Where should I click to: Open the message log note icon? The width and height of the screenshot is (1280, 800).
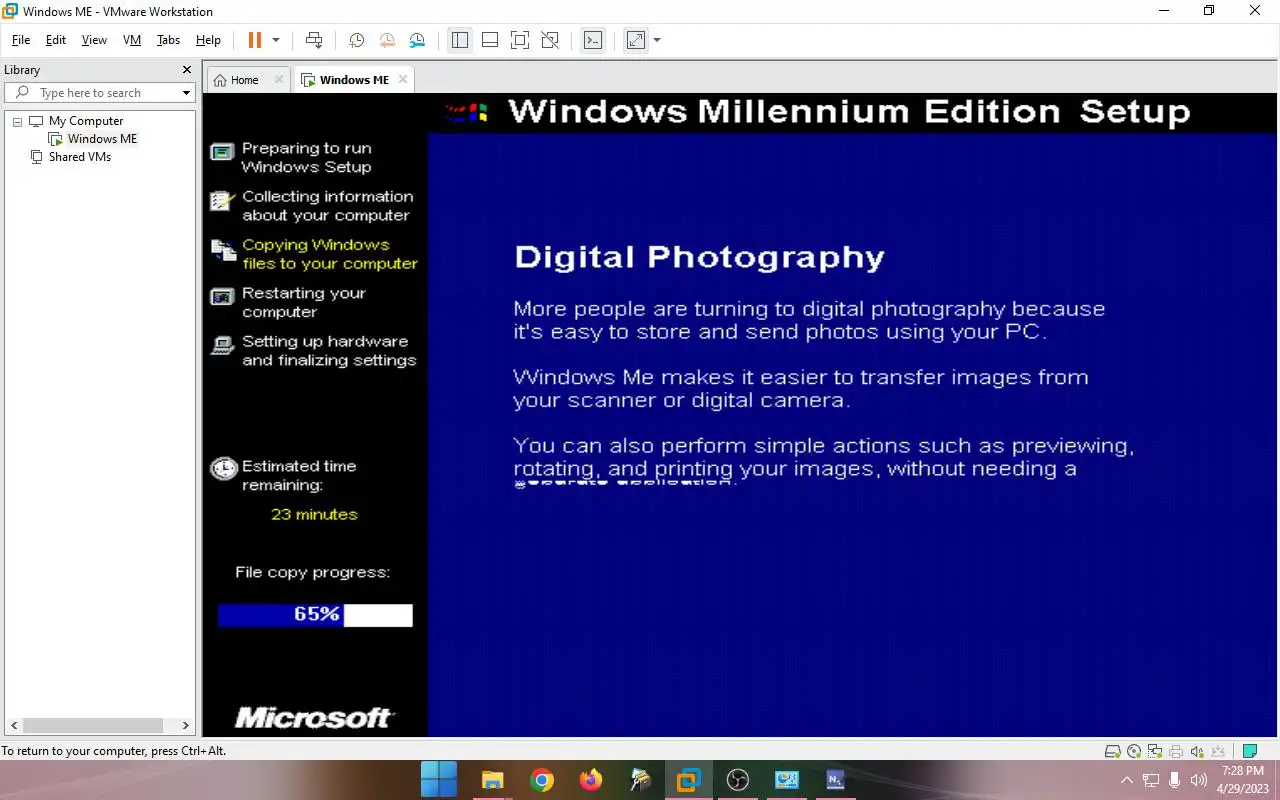[x=1250, y=751]
